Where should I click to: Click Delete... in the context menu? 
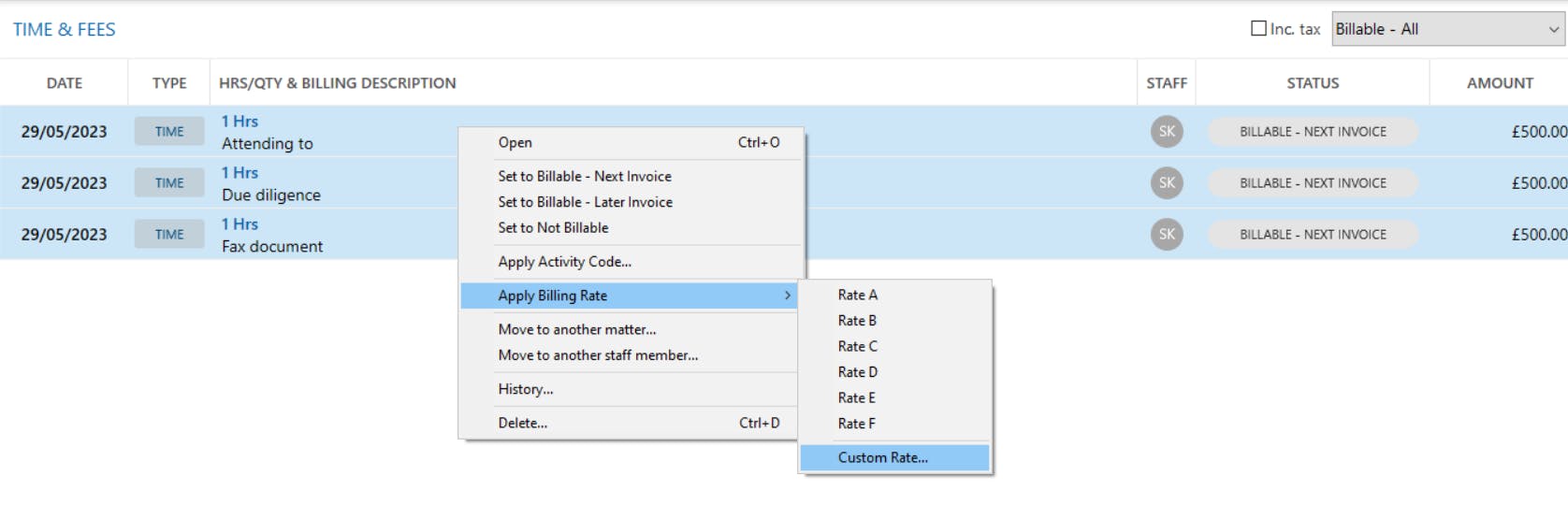pos(523,423)
